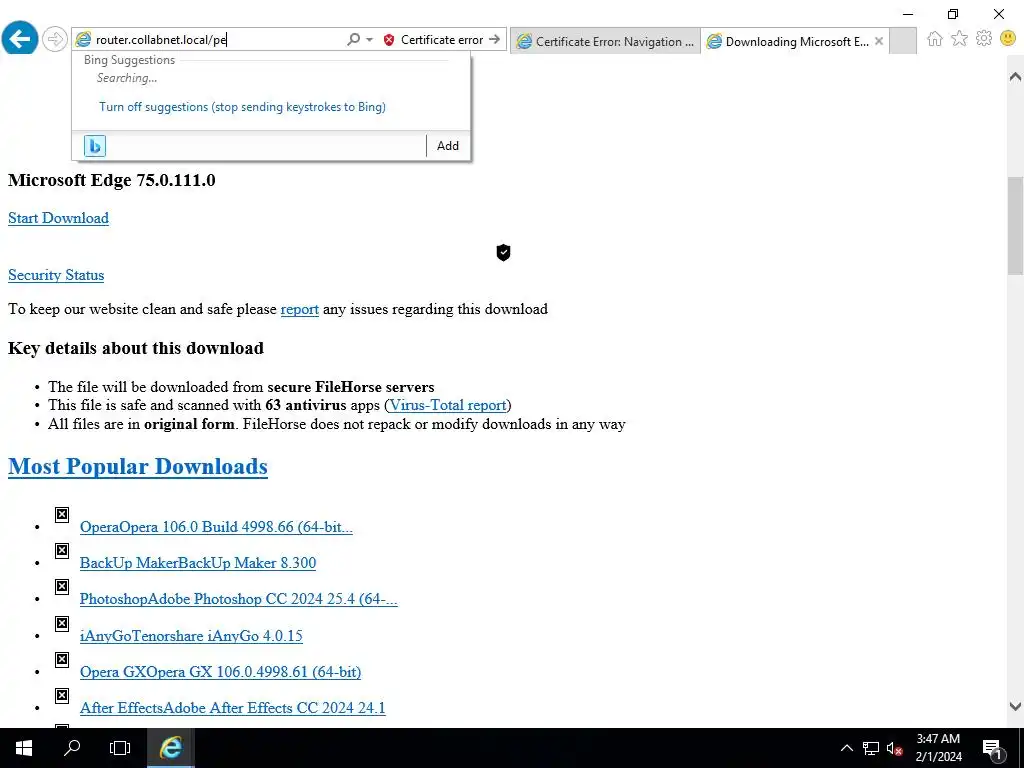The image size is (1024, 768).
Task: Open BackUp Maker 8.300 link
Action: (198, 563)
